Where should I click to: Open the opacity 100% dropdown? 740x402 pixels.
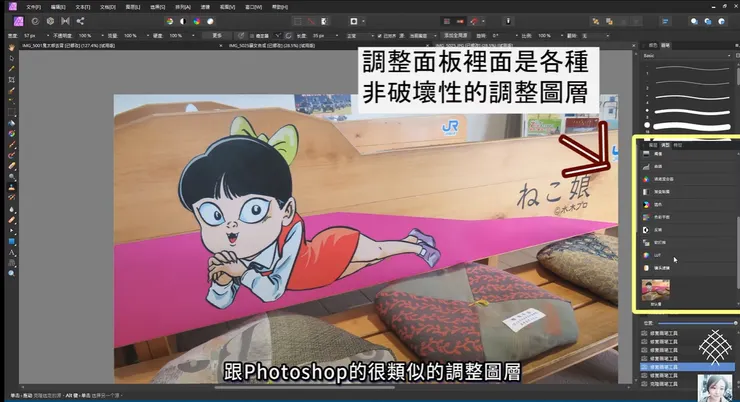[102, 36]
